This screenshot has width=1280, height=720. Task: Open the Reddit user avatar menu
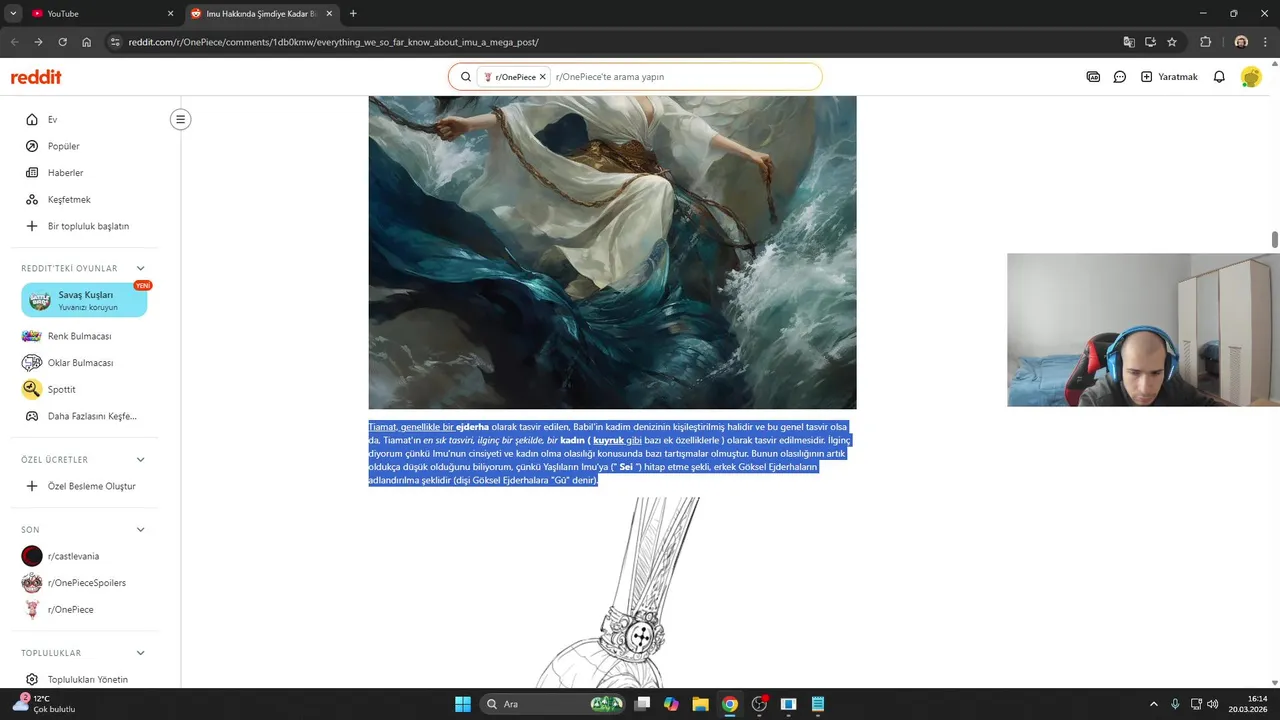click(x=1251, y=77)
